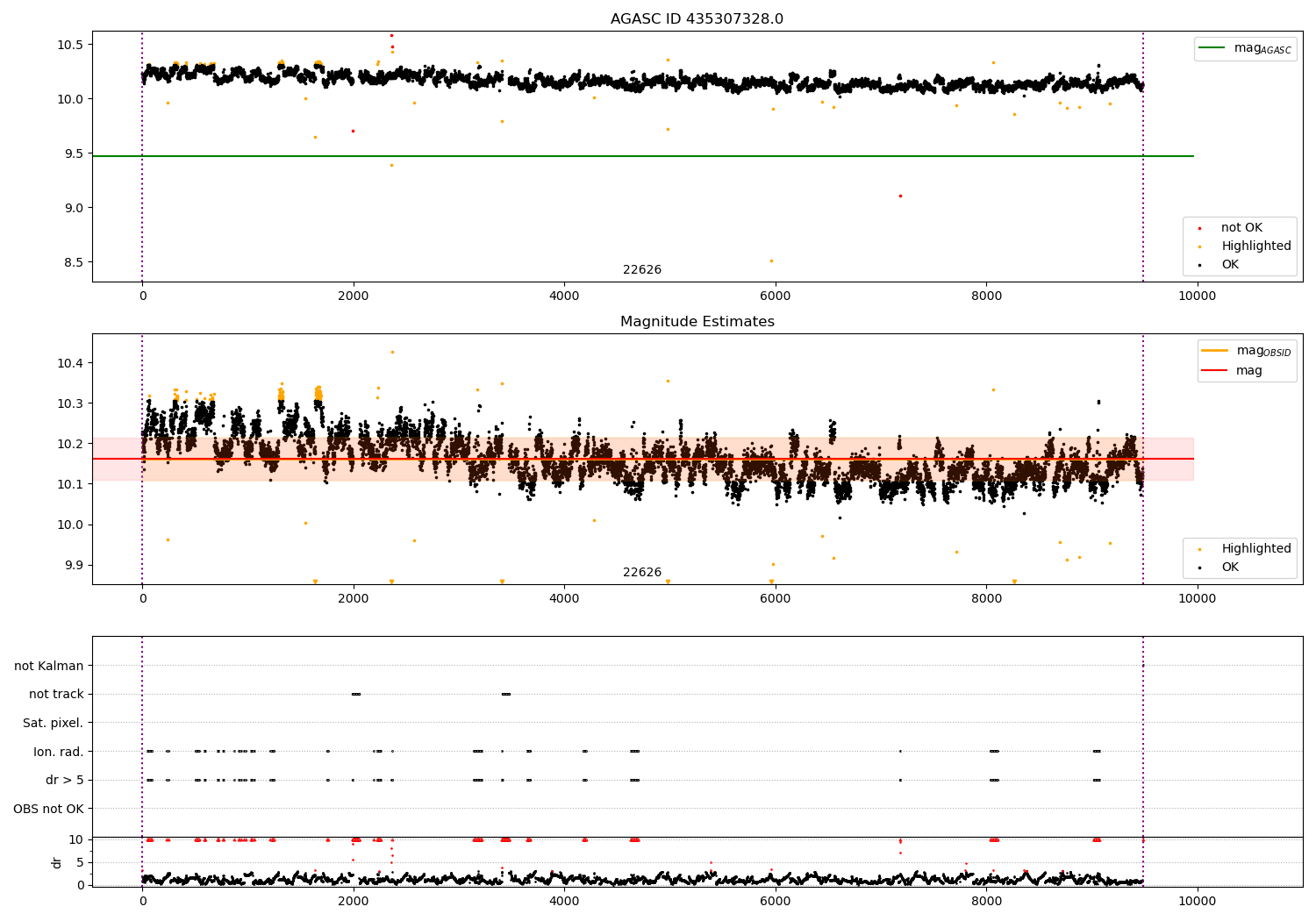Click 'Highlighted' in the top plot legend

(1255, 246)
